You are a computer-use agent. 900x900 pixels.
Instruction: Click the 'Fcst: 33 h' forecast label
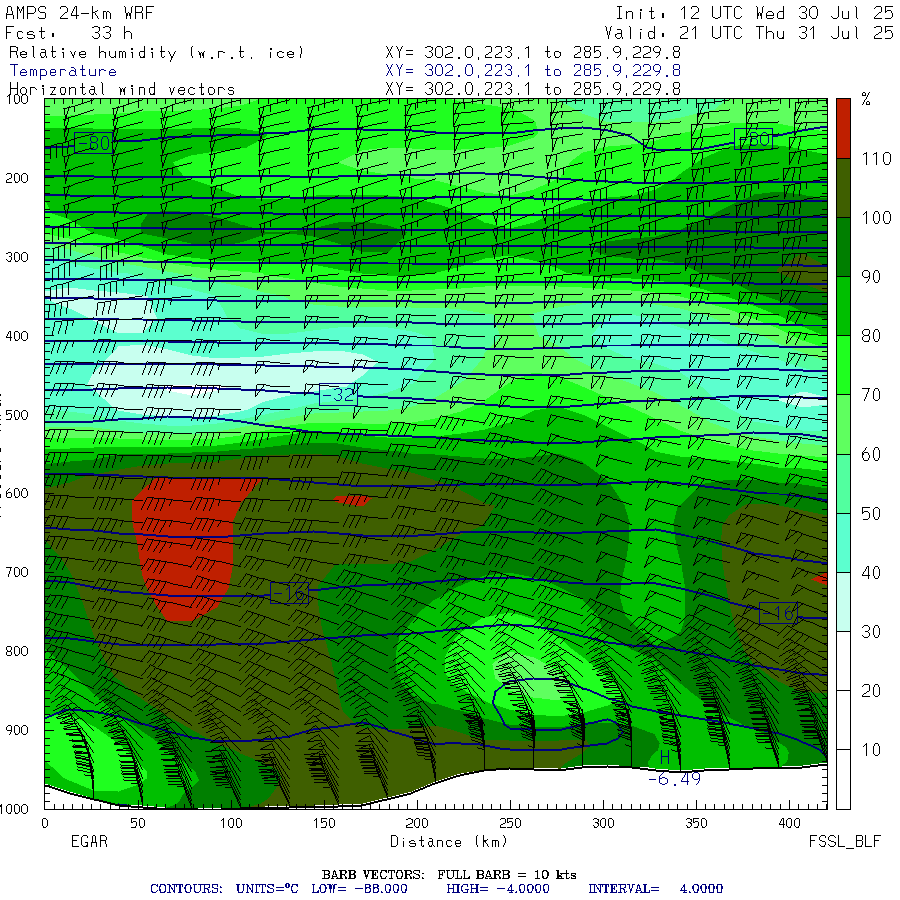coord(69,33)
